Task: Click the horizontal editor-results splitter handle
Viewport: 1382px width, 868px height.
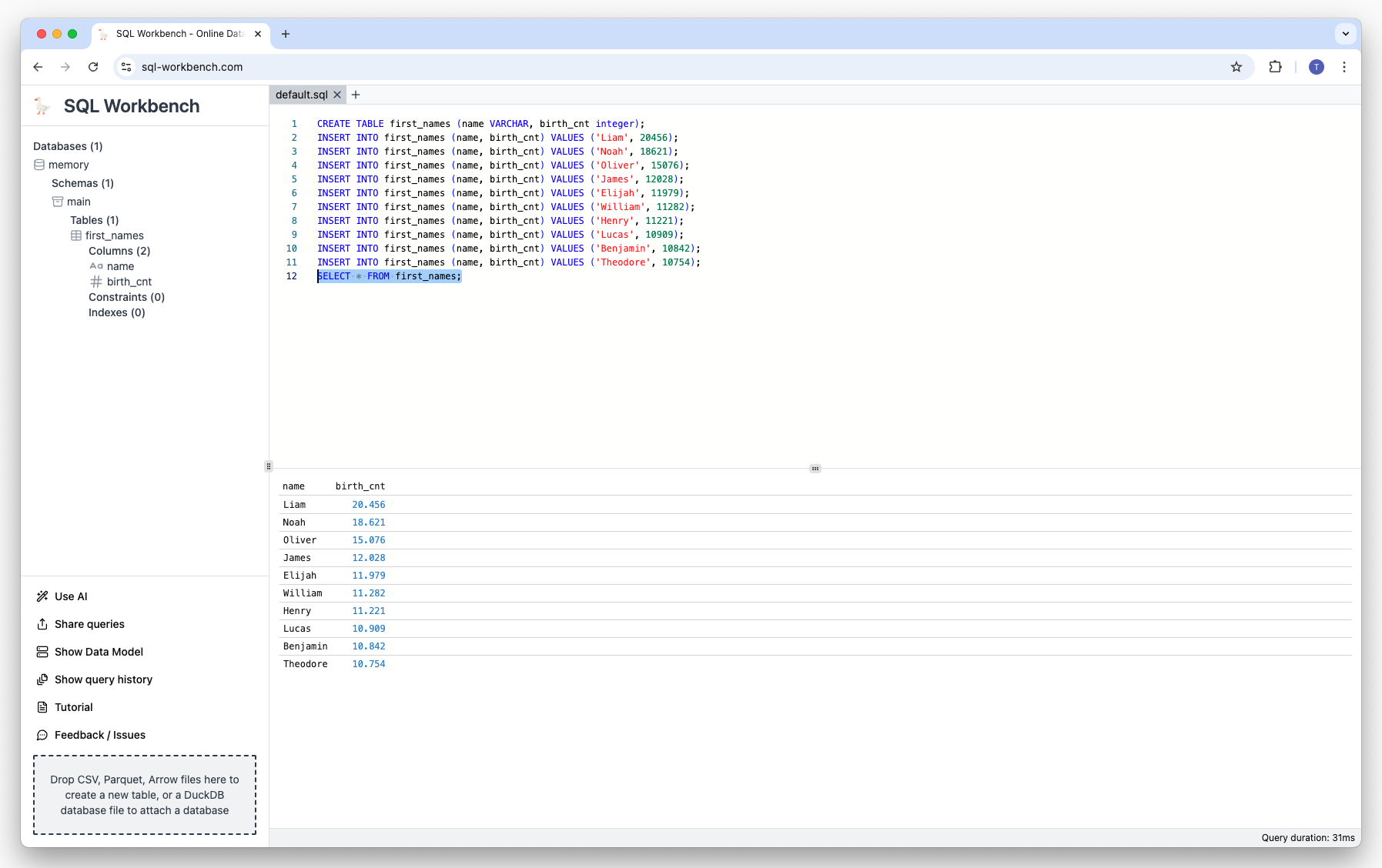Action: tap(815, 469)
